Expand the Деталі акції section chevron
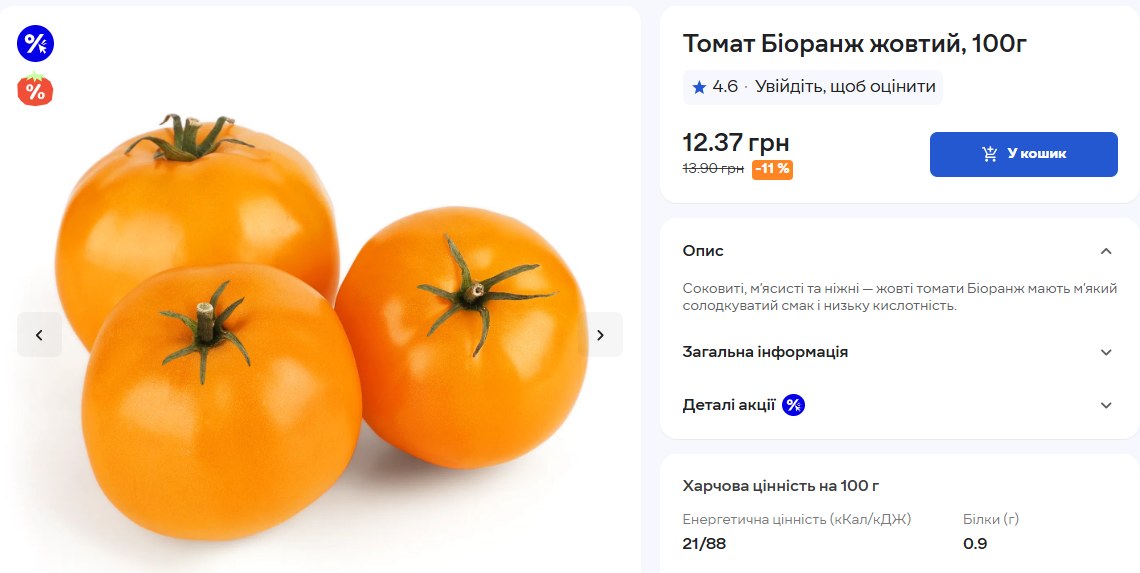 (1105, 405)
